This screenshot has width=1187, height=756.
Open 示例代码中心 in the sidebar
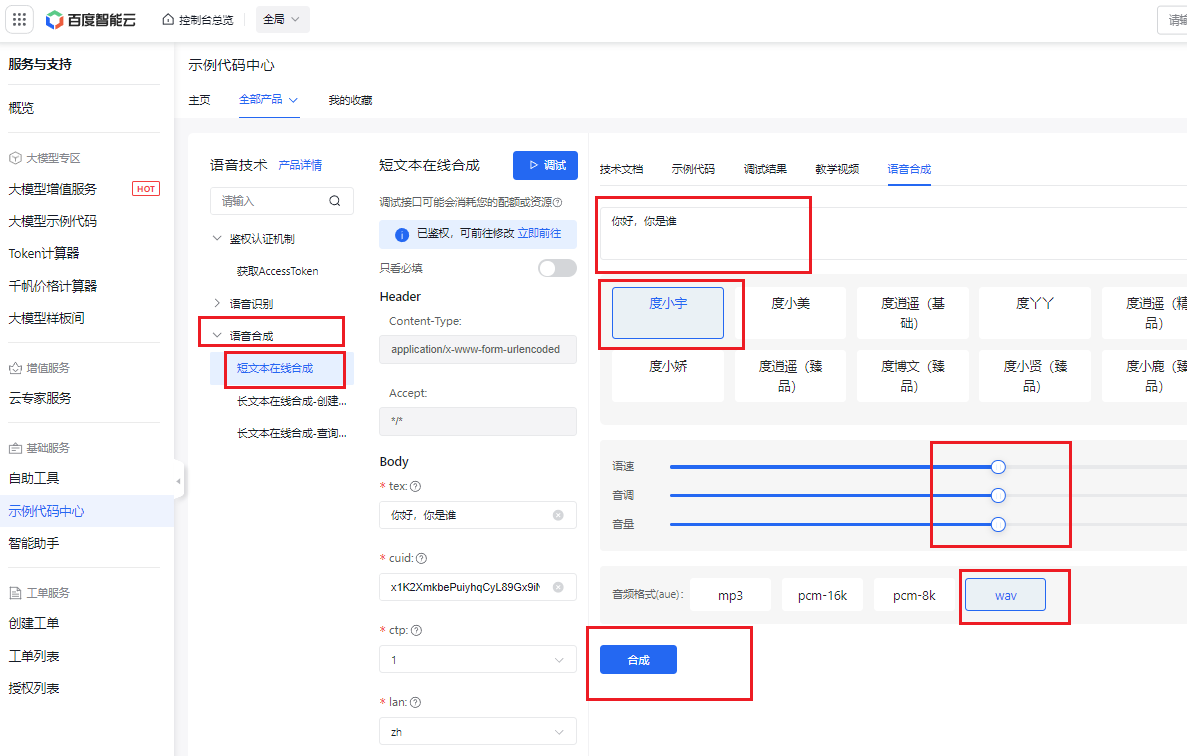tap(46, 512)
